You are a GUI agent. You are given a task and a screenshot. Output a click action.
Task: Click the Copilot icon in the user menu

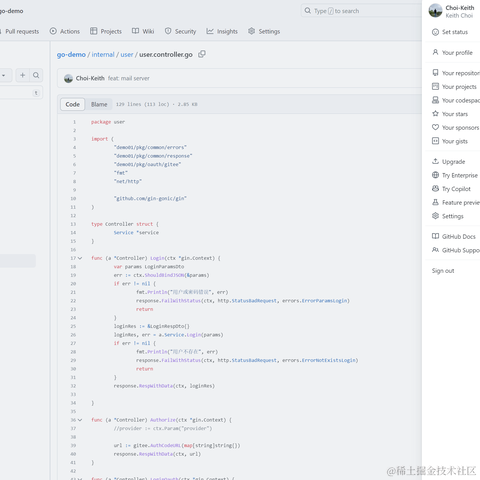click(435, 189)
